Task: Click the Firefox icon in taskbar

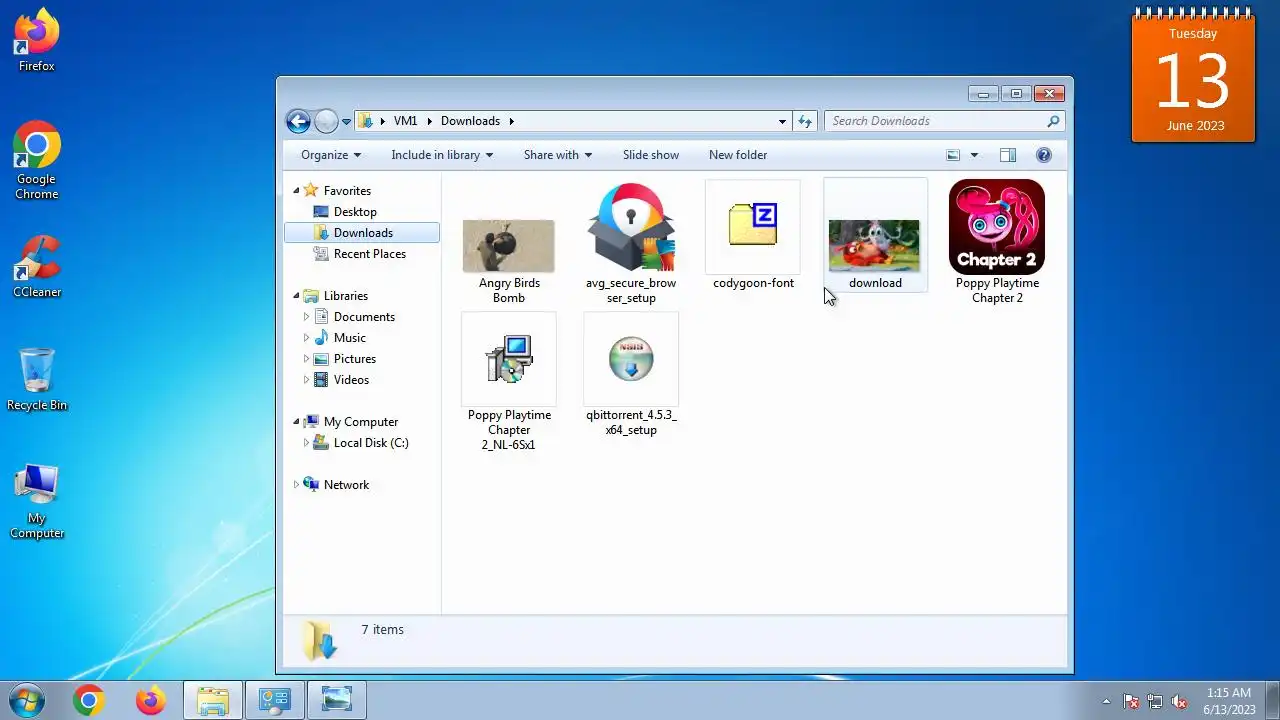Action: point(151,700)
